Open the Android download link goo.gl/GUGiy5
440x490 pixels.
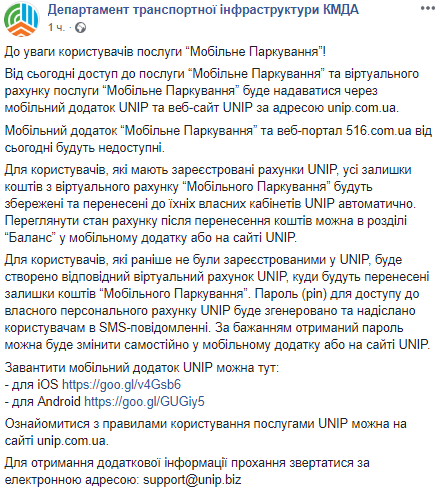(144, 401)
